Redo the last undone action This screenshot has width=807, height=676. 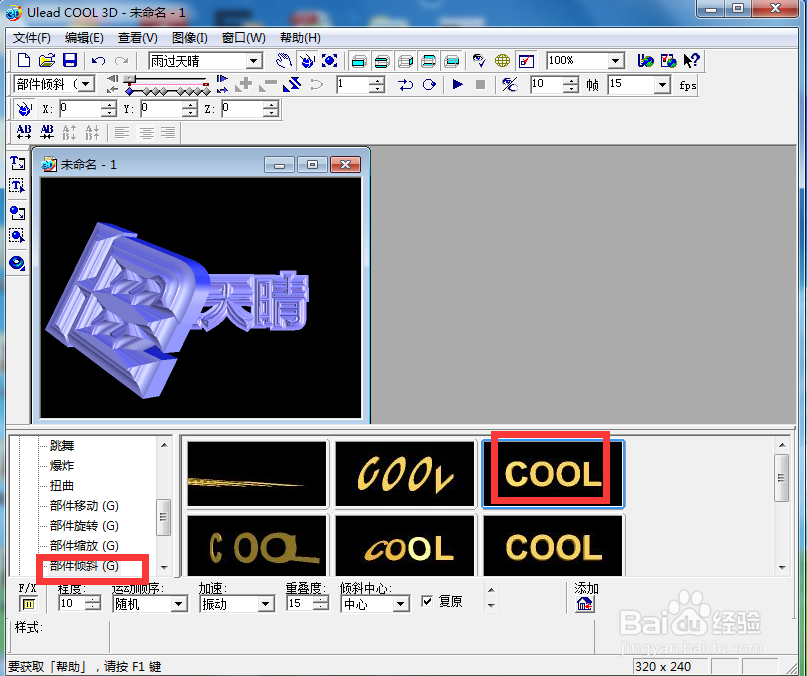click(x=121, y=61)
